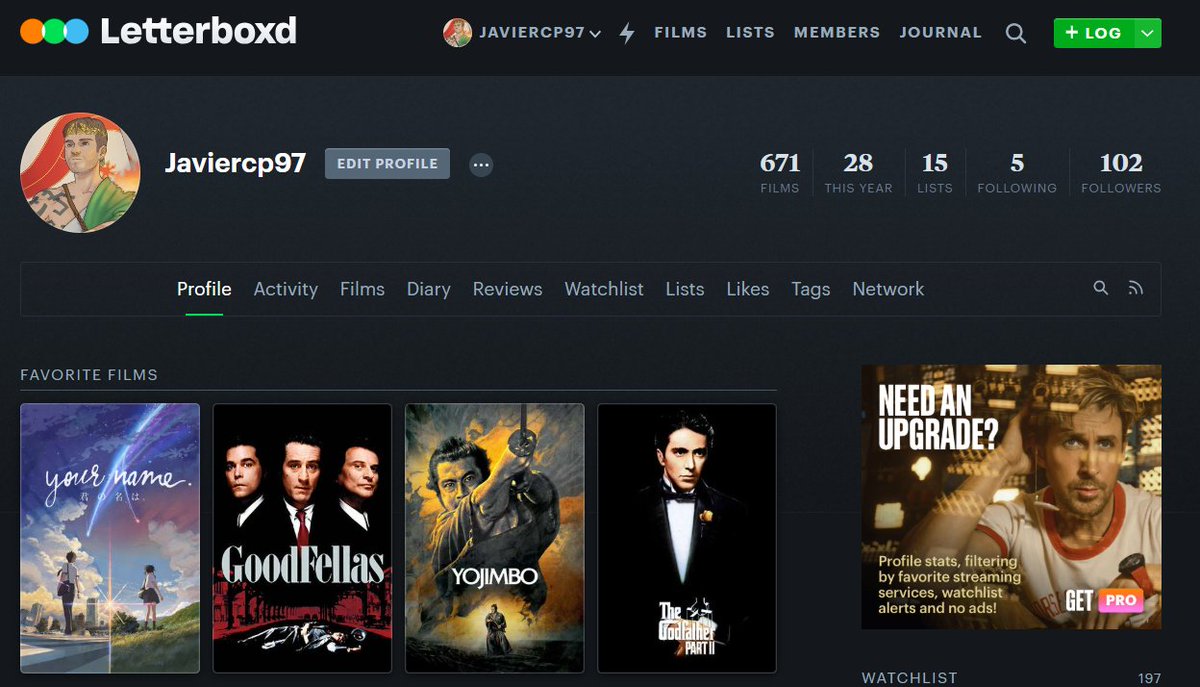
Task: Click the 671 Films stat
Action: (780, 172)
